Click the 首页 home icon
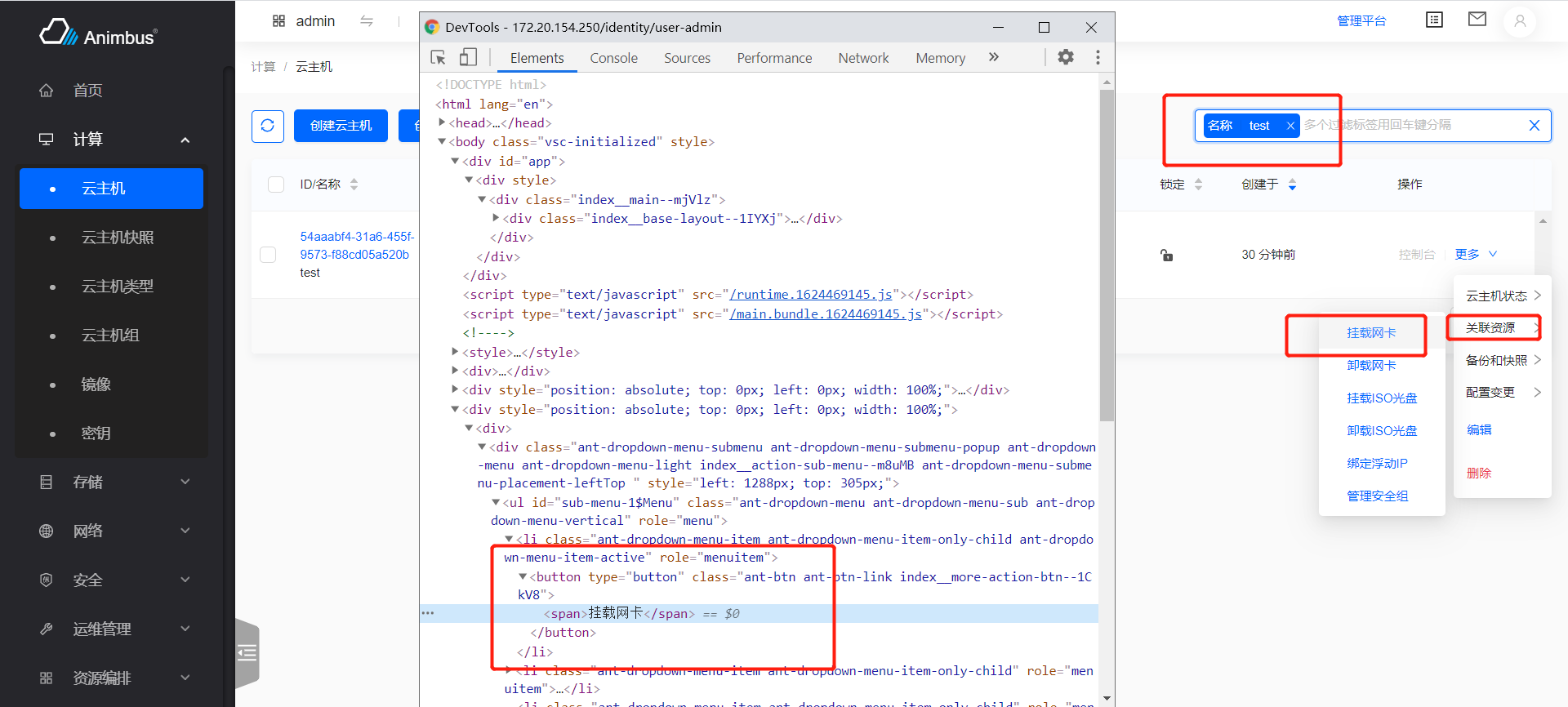1568x707 pixels. click(x=47, y=91)
